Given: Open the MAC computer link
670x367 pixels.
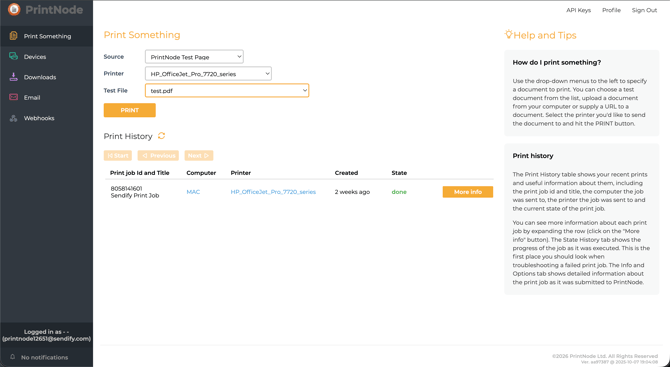Looking at the screenshot, I should 193,192.
